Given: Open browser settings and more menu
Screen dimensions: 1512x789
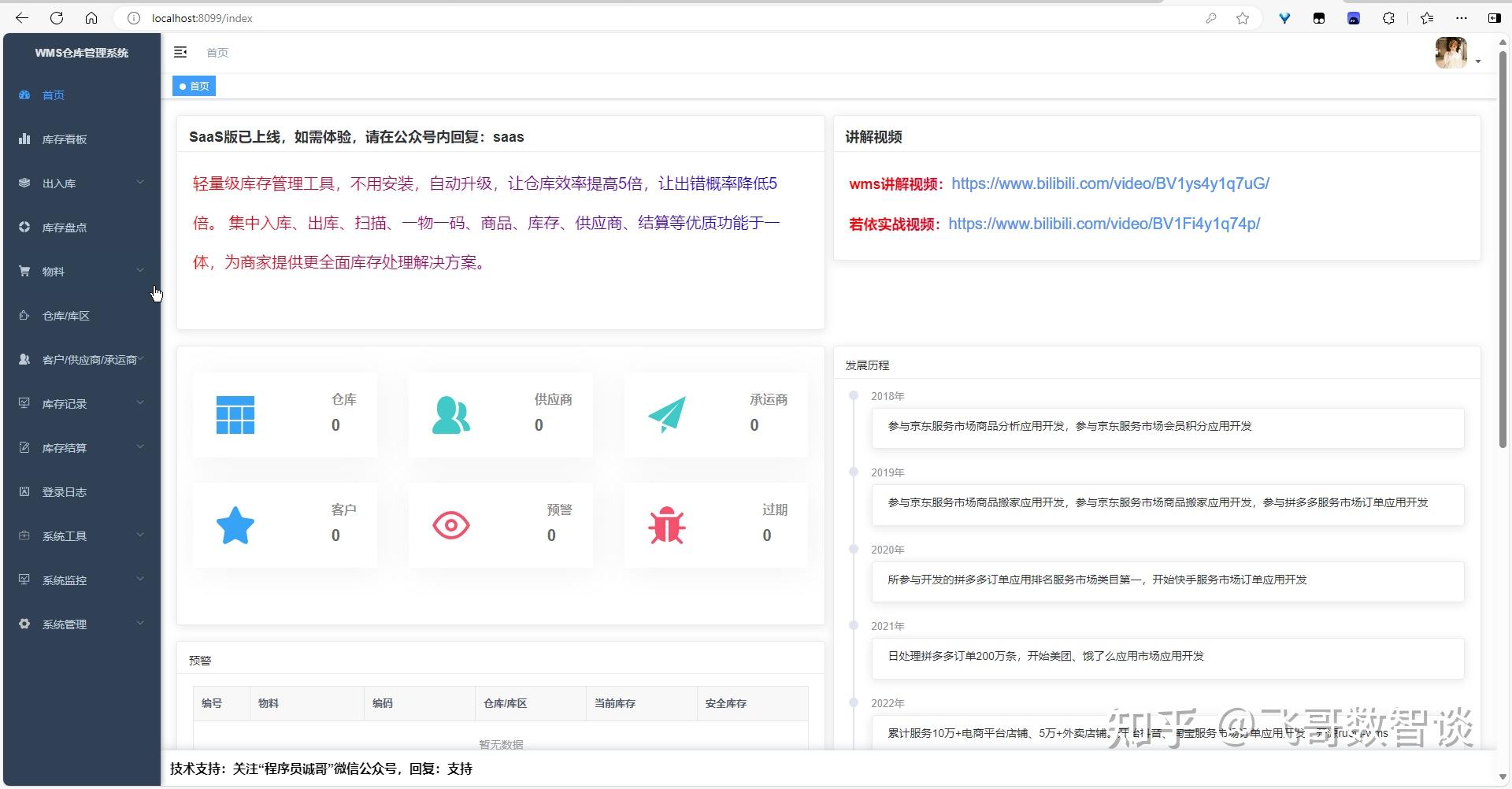Looking at the screenshot, I should (x=1462, y=18).
